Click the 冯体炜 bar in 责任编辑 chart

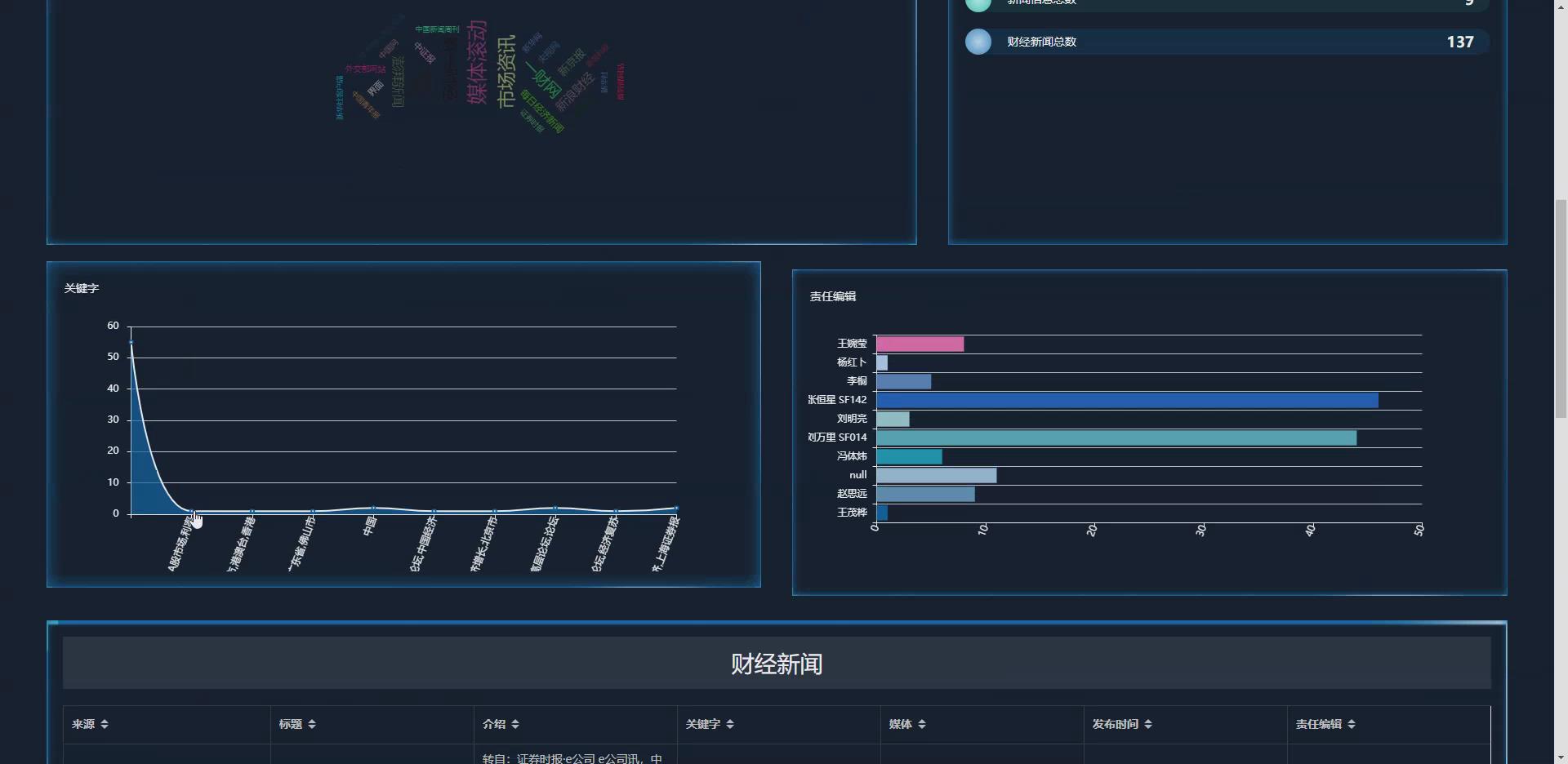(909, 456)
